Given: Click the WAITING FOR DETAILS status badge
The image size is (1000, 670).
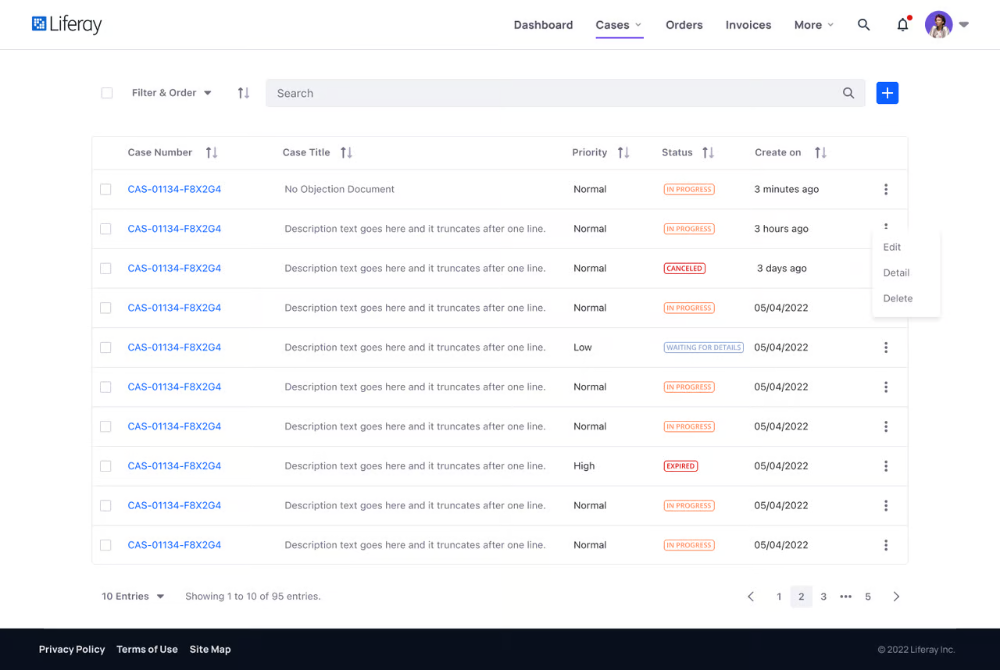Looking at the screenshot, I should [703, 347].
